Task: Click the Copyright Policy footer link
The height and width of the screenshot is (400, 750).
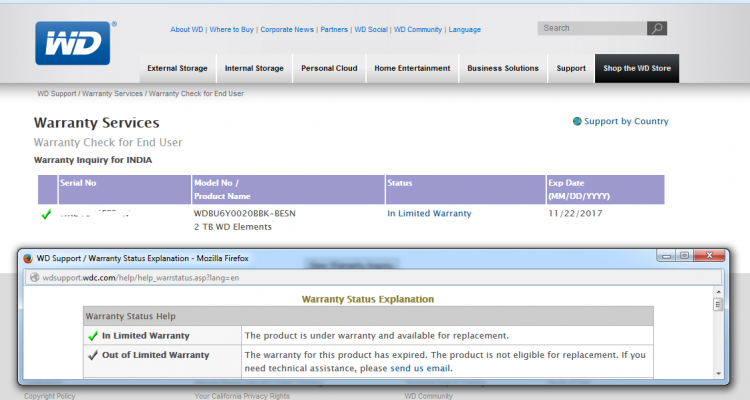Action: 50,396
